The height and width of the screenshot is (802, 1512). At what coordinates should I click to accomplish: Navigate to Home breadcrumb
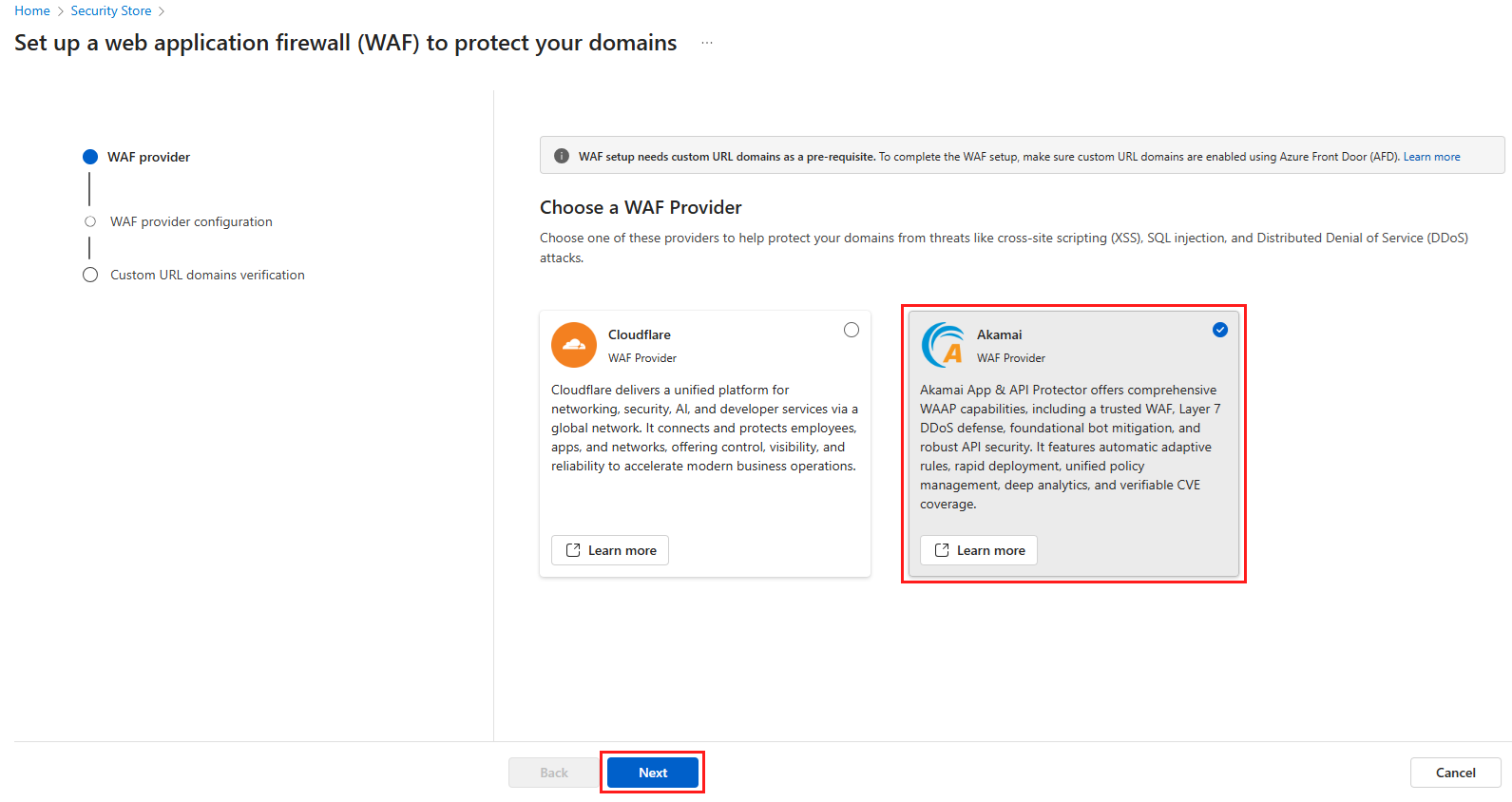coord(32,10)
